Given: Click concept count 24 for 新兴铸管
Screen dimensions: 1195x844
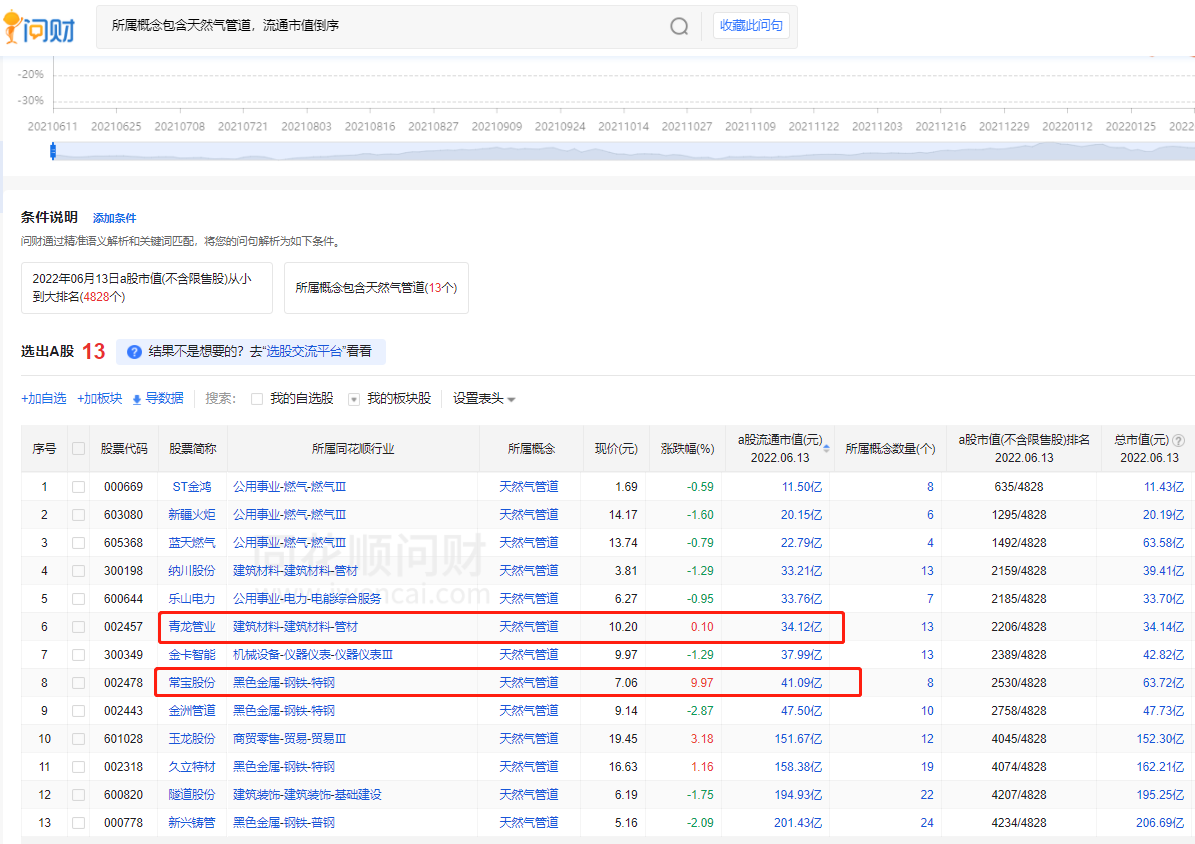Looking at the screenshot, I should pyautogui.click(x=927, y=823).
